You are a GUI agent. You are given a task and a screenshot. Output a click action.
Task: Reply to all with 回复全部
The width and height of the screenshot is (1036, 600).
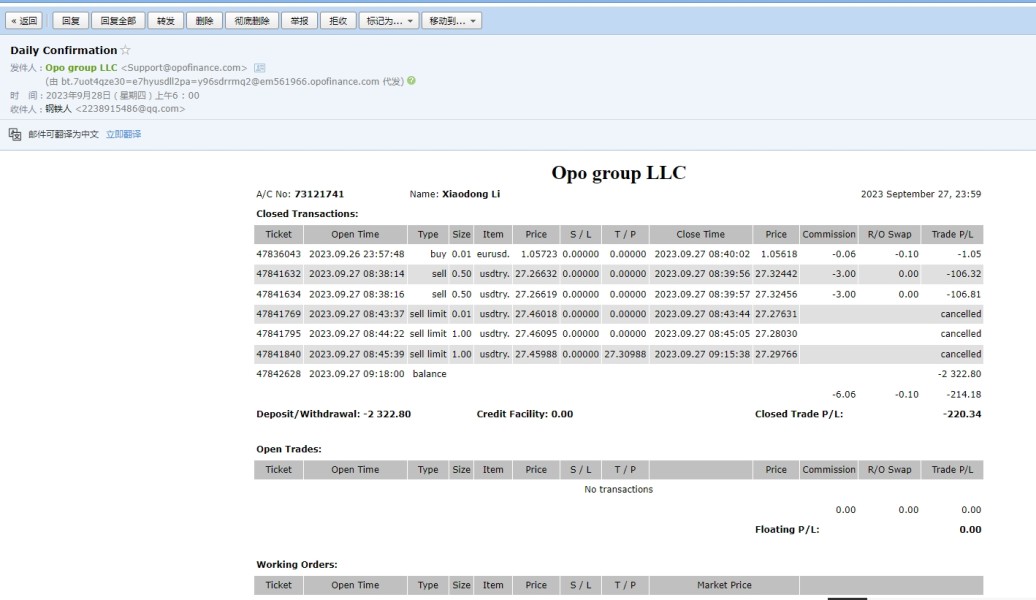pyautogui.click(x=116, y=20)
